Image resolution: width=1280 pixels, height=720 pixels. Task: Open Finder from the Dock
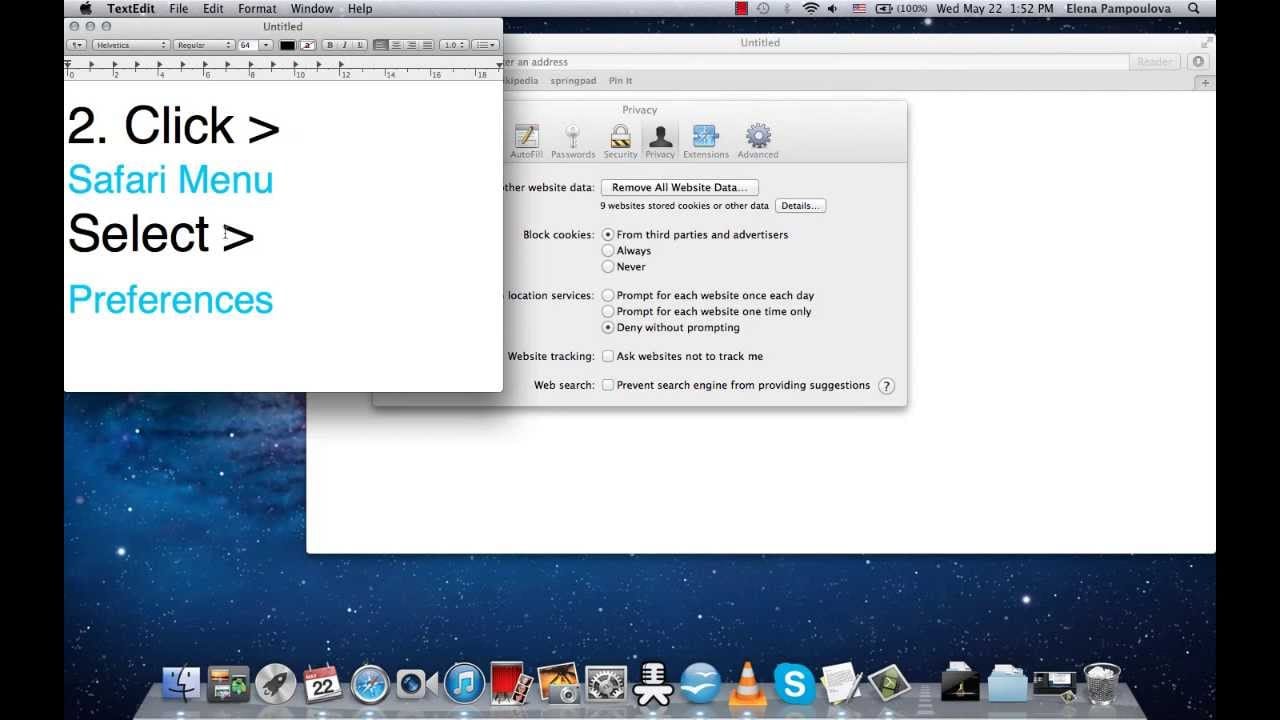pyautogui.click(x=181, y=684)
